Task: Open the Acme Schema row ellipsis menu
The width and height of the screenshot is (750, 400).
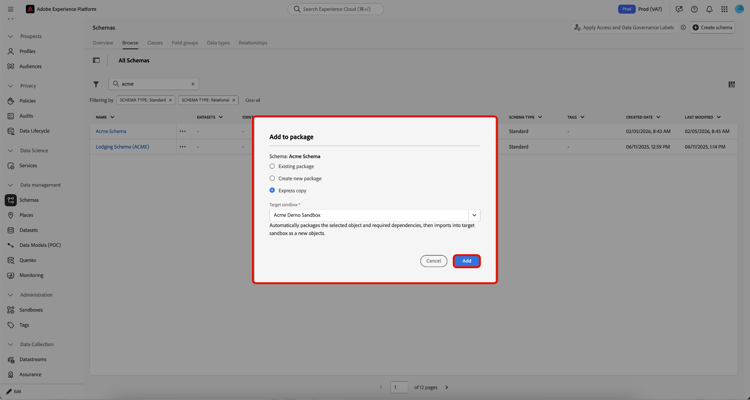Action: 182,131
